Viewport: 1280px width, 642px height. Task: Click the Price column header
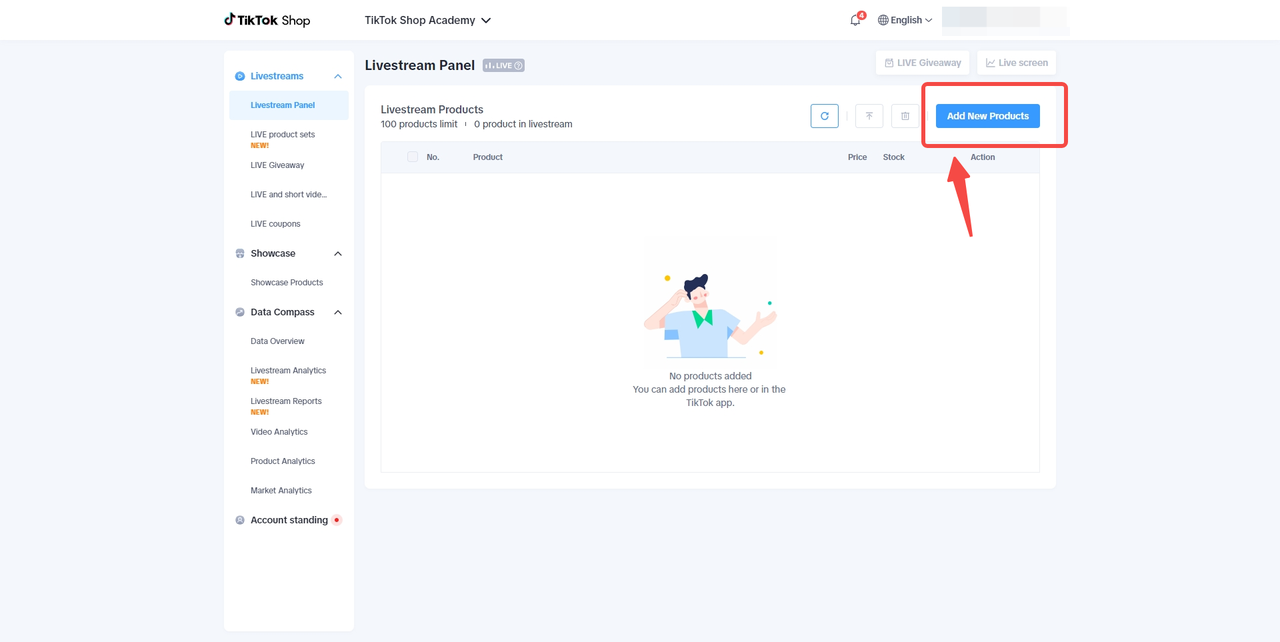[x=857, y=157]
